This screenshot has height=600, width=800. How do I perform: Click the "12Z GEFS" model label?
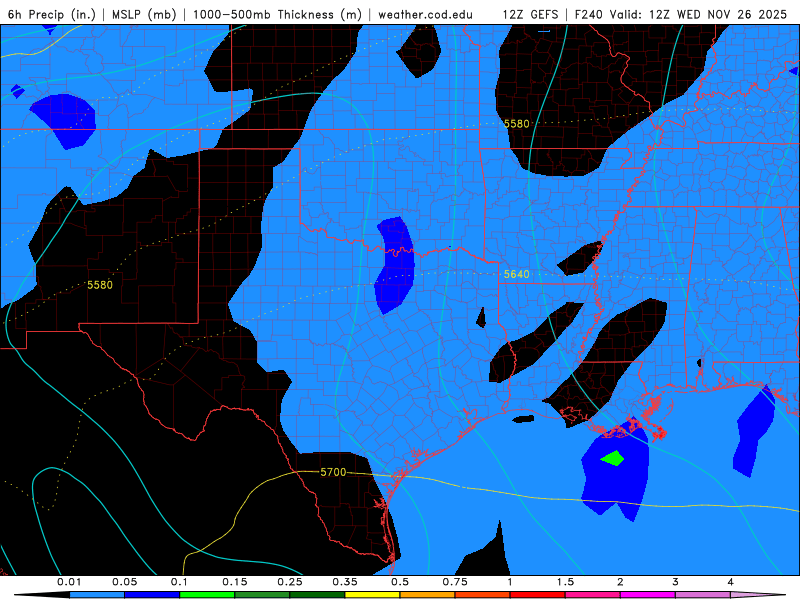tap(530, 14)
